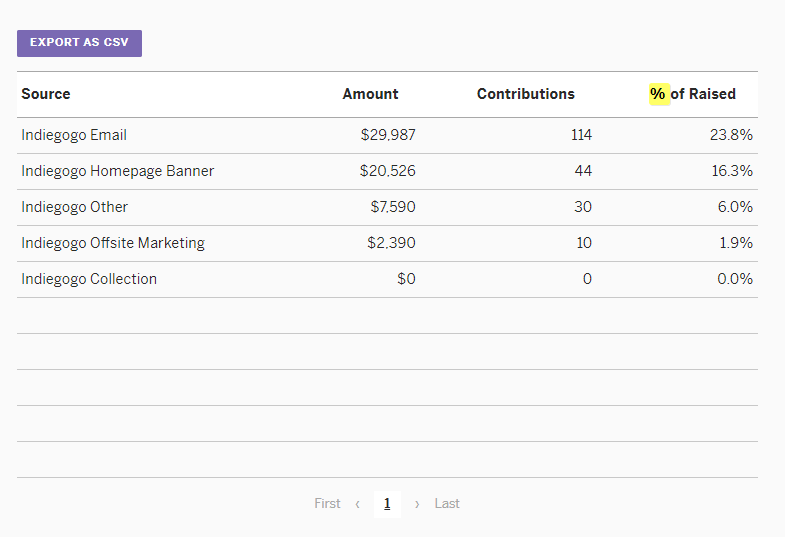Sort table by Source column header
This screenshot has width=786, height=537.
pyautogui.click(x=46, y=94)
